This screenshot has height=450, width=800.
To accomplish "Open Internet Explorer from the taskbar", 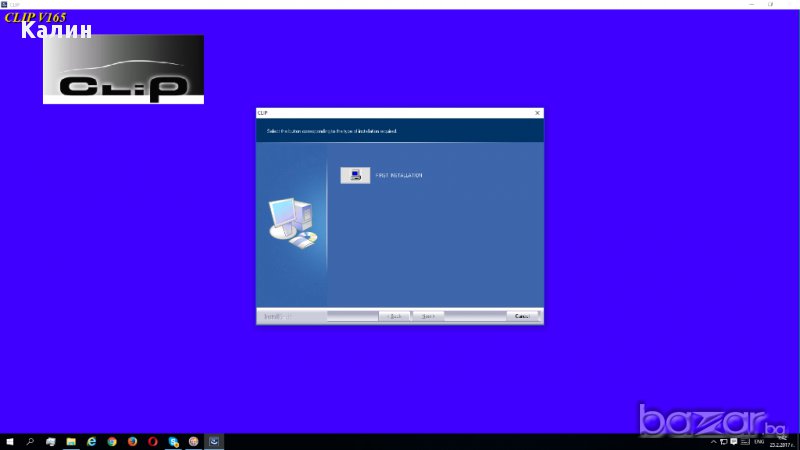I will coord(92,441).
